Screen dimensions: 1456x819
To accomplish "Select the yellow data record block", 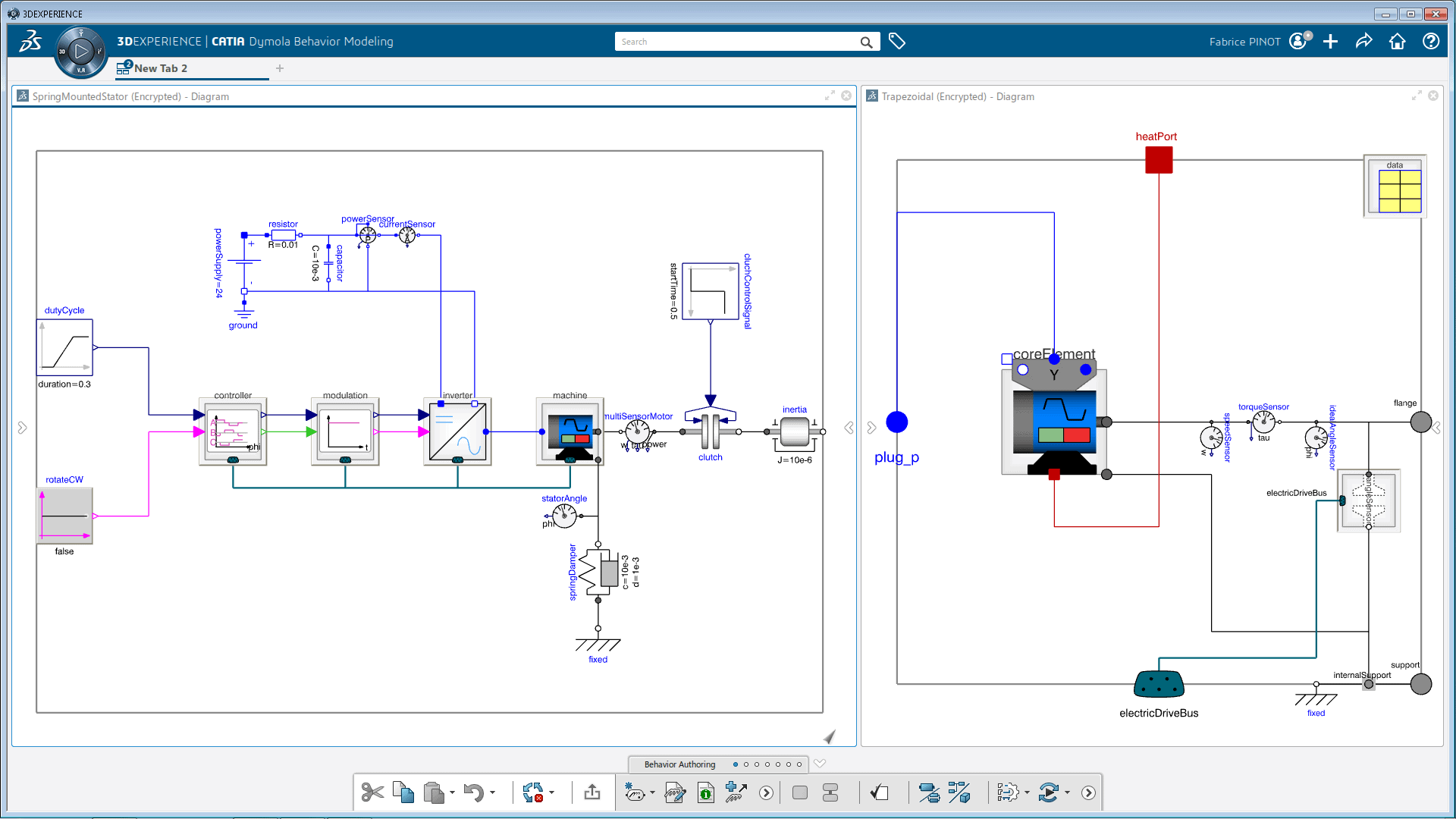I will [1395, 187].
